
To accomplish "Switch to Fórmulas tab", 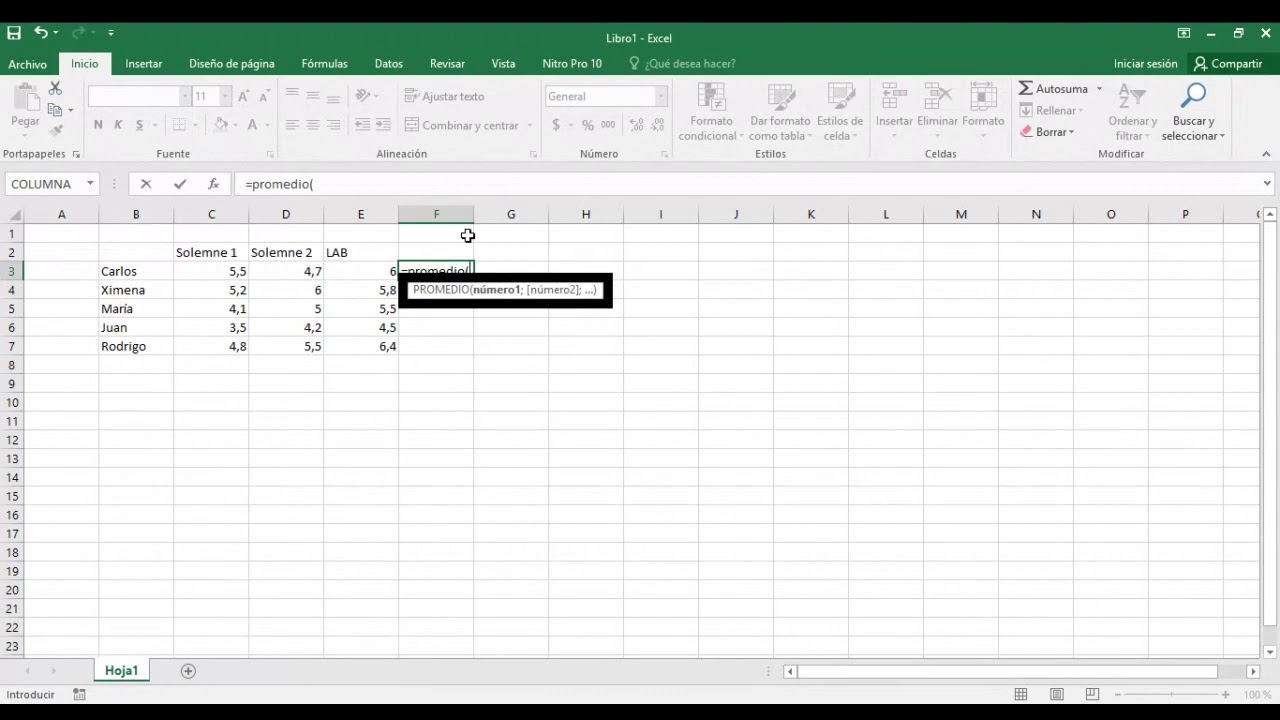I will pos(324,64).
